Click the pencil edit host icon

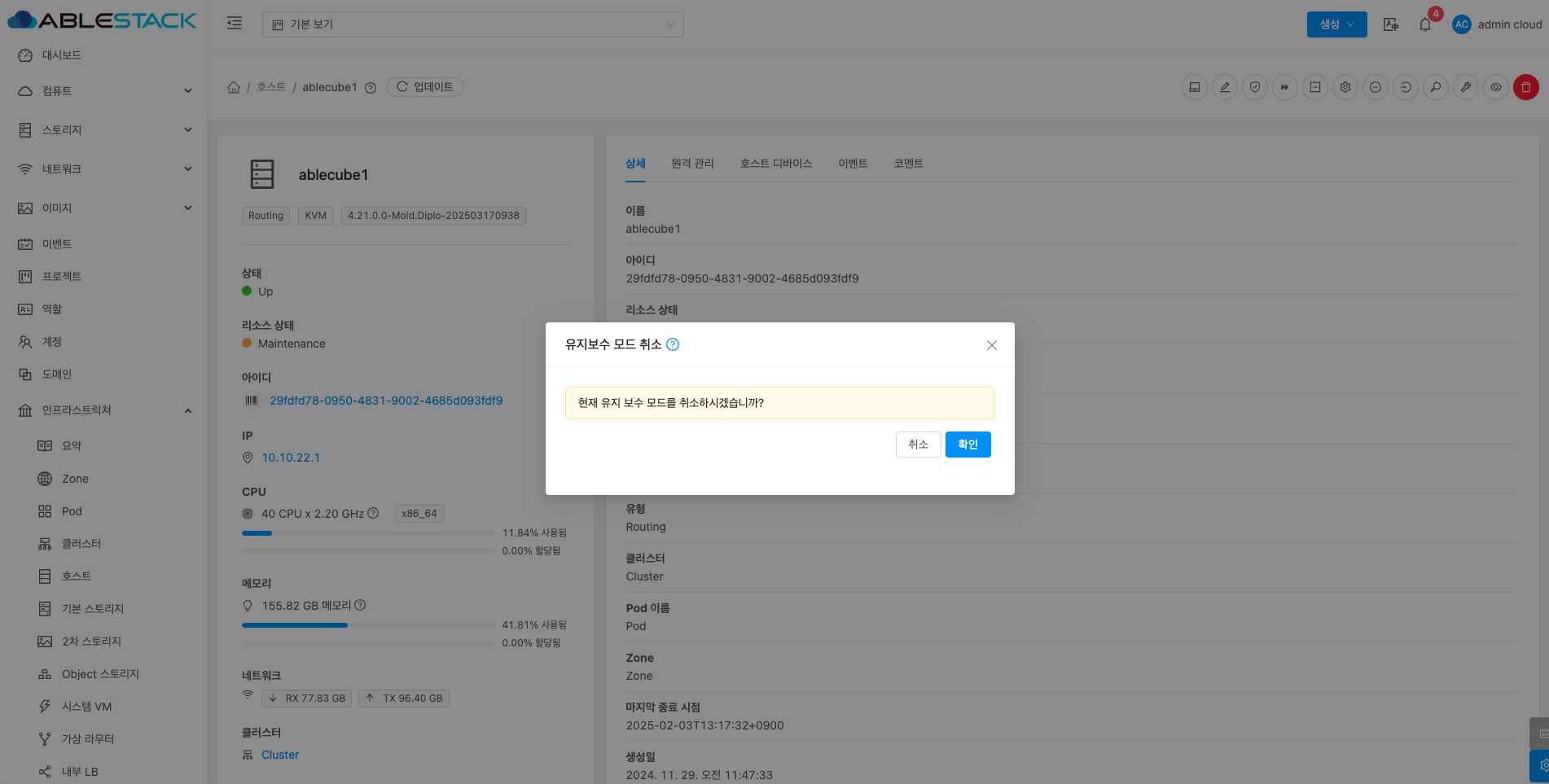coord(1224,87)
